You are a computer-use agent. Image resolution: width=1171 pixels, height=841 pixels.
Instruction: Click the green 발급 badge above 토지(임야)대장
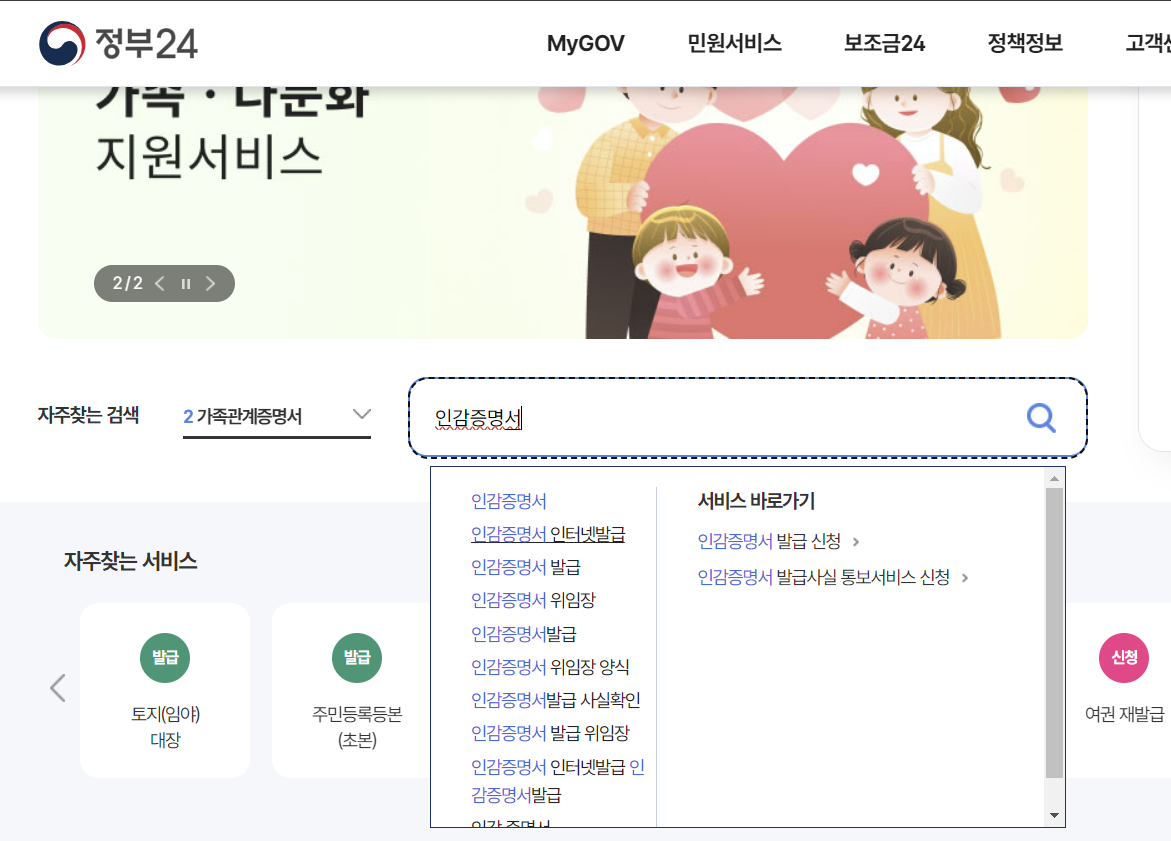pos(165,657)
